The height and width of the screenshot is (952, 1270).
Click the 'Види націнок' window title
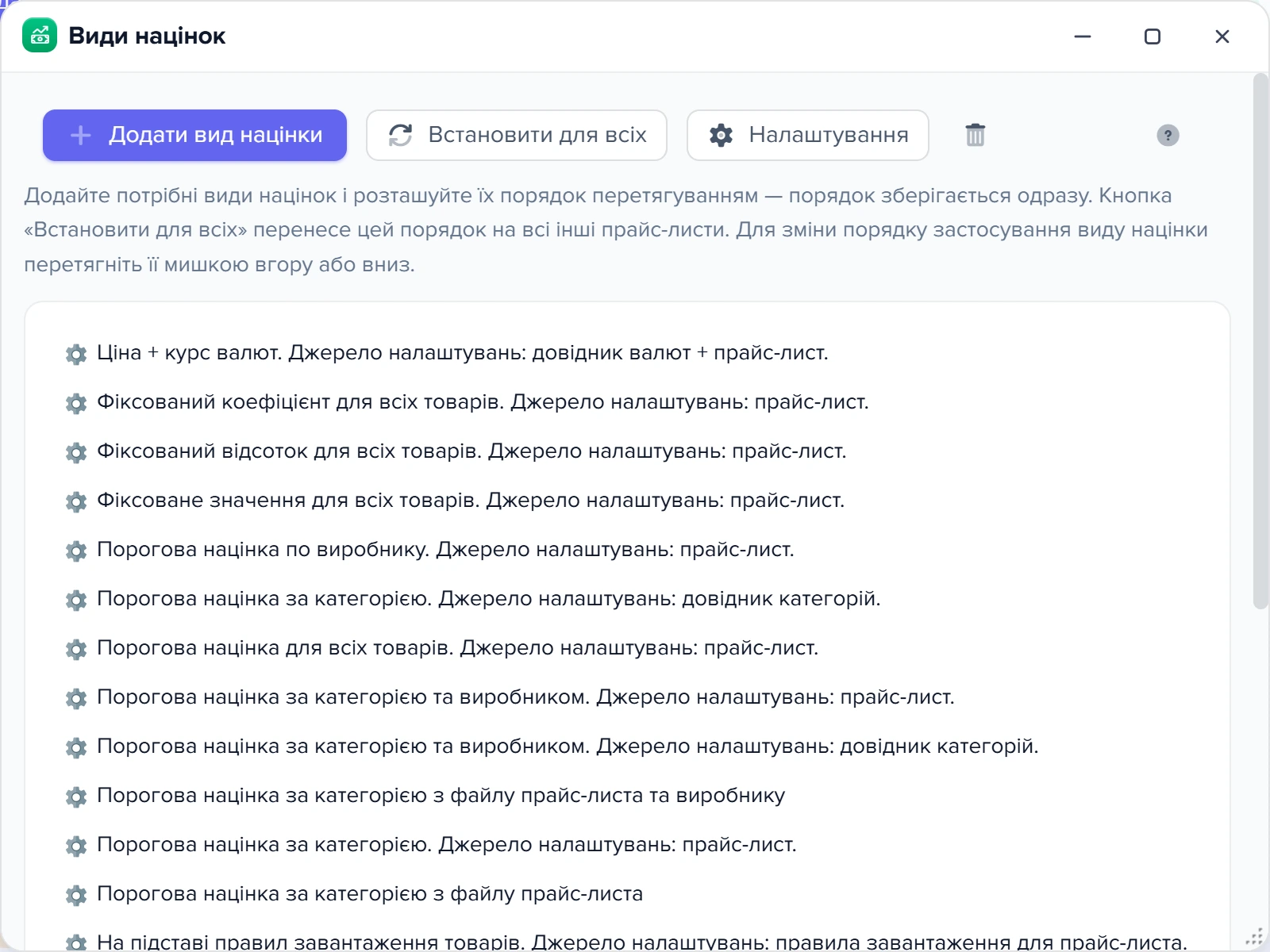coord(147,36)
